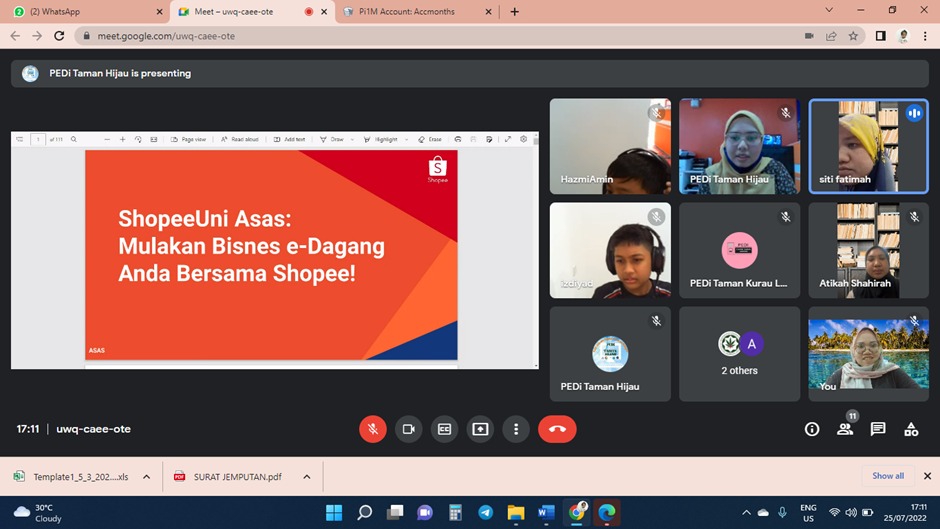This screenshot has height=529, width=940.
Task: Click Show all downloads button
Action: point(887,476)
